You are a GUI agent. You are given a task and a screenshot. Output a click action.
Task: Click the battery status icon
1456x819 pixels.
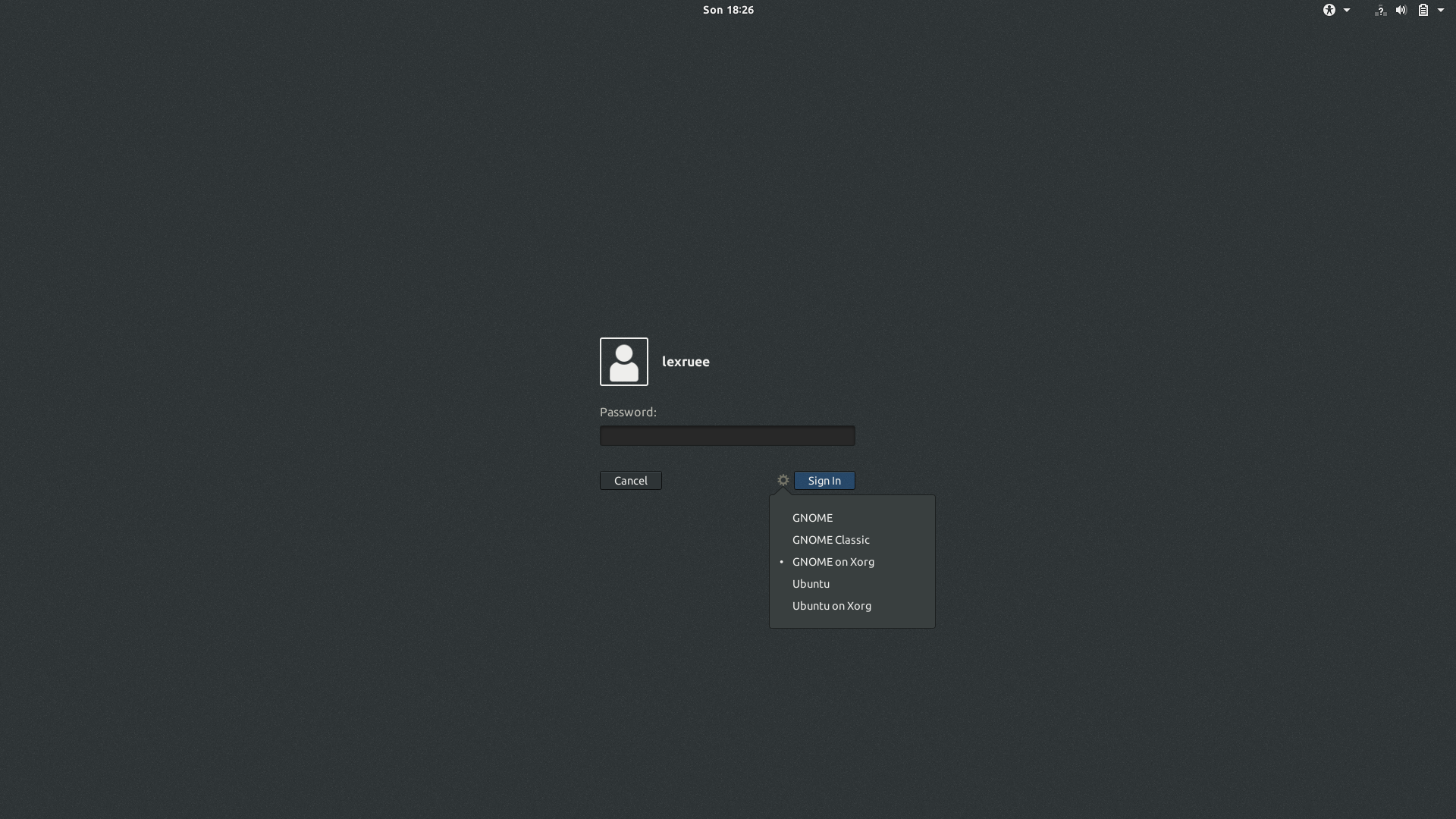[x=1423, y=10]
